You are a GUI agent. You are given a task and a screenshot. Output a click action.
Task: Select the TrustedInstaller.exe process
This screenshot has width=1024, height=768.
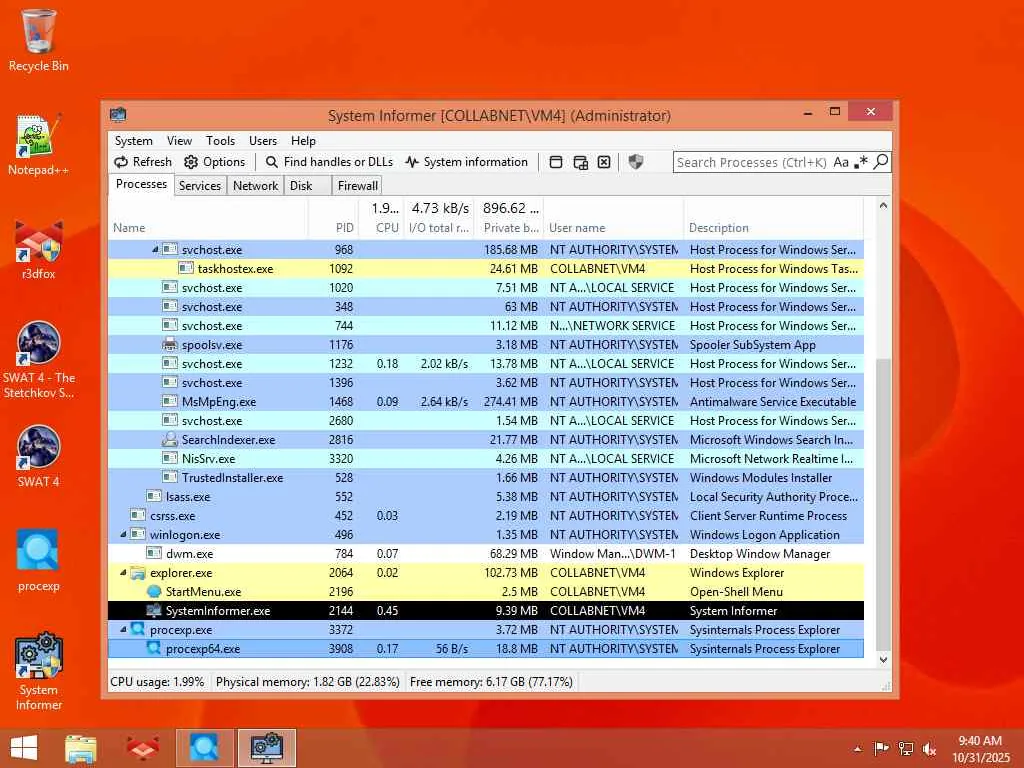point(486,477)
